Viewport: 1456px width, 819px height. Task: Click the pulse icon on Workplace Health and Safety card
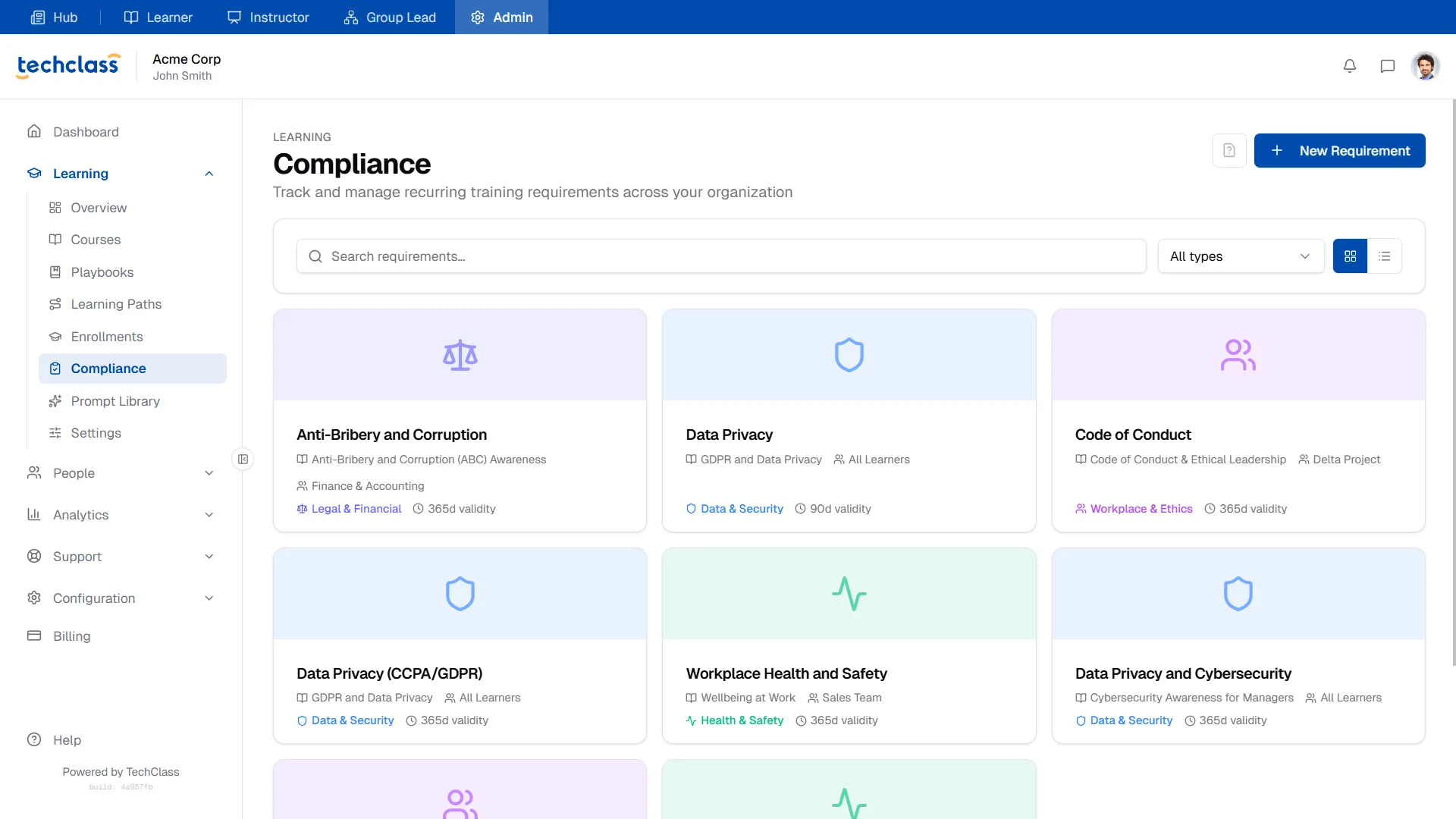(x=849, y=594)
